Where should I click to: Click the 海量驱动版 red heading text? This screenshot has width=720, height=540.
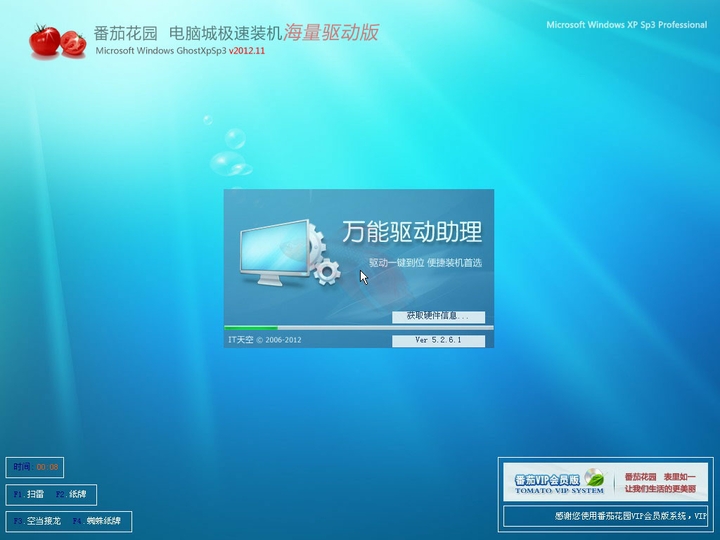(331, 32)
